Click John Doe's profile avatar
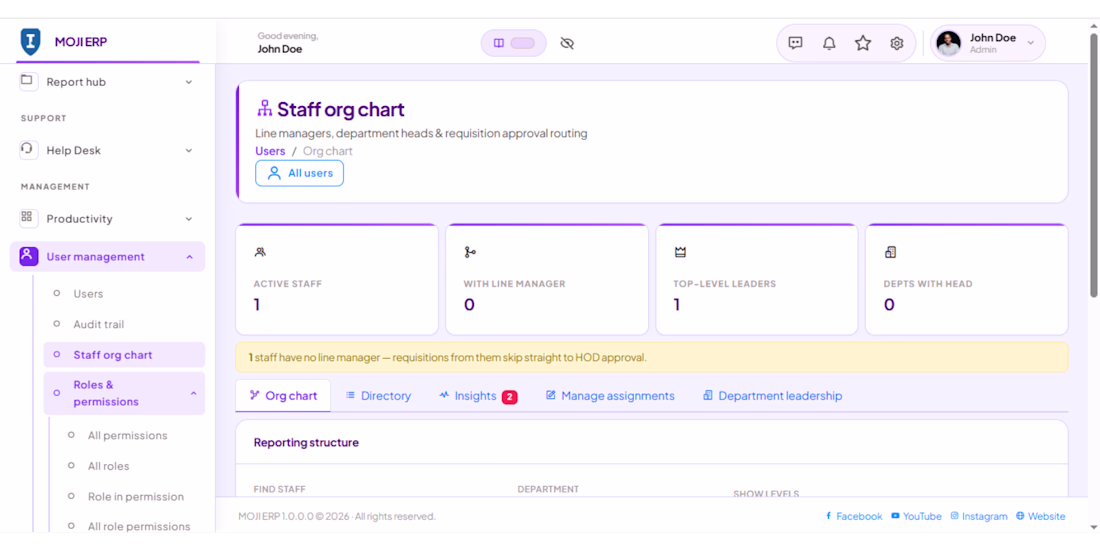This screenshot has height=550, width=1100. coord(948,43)
